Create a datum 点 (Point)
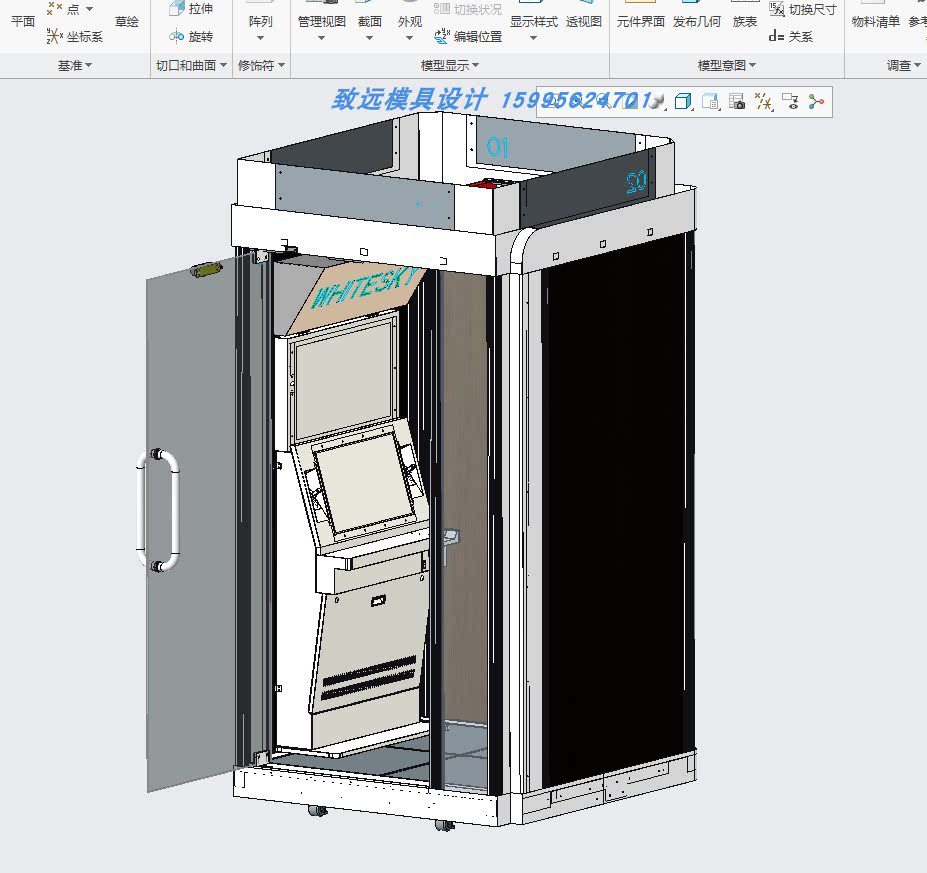Image resolution: width=927 pixels, height=873 pixels. coord(64,9)
